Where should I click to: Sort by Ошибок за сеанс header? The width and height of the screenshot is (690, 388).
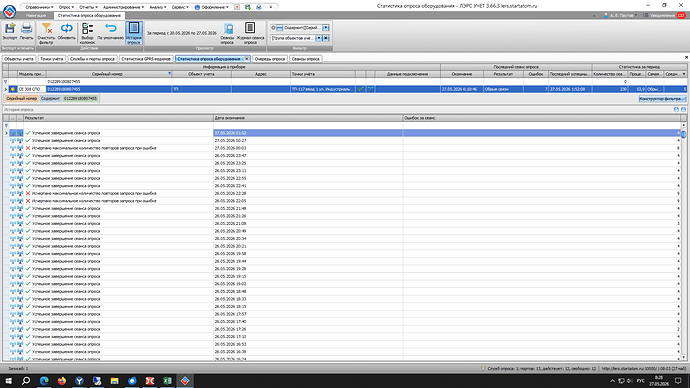coord(542,118)
